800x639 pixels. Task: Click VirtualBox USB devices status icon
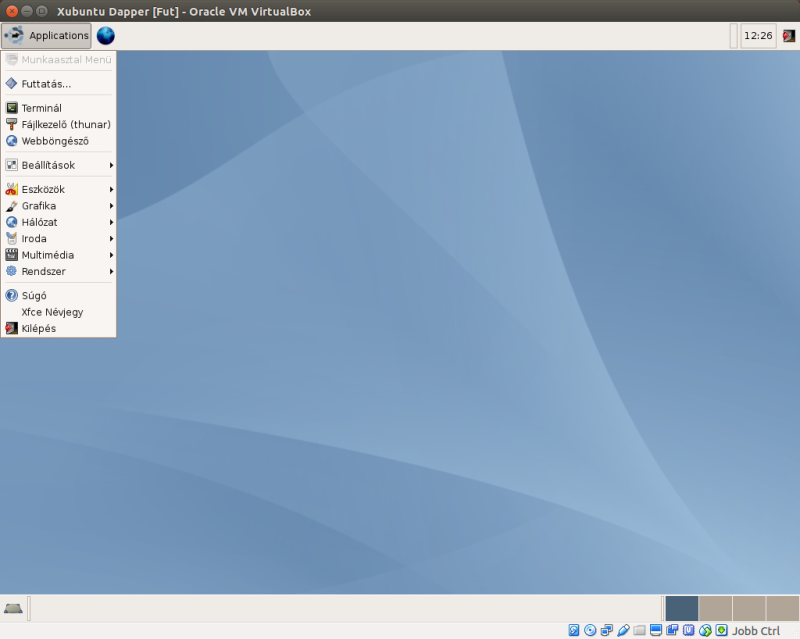[x=623, y=630]
